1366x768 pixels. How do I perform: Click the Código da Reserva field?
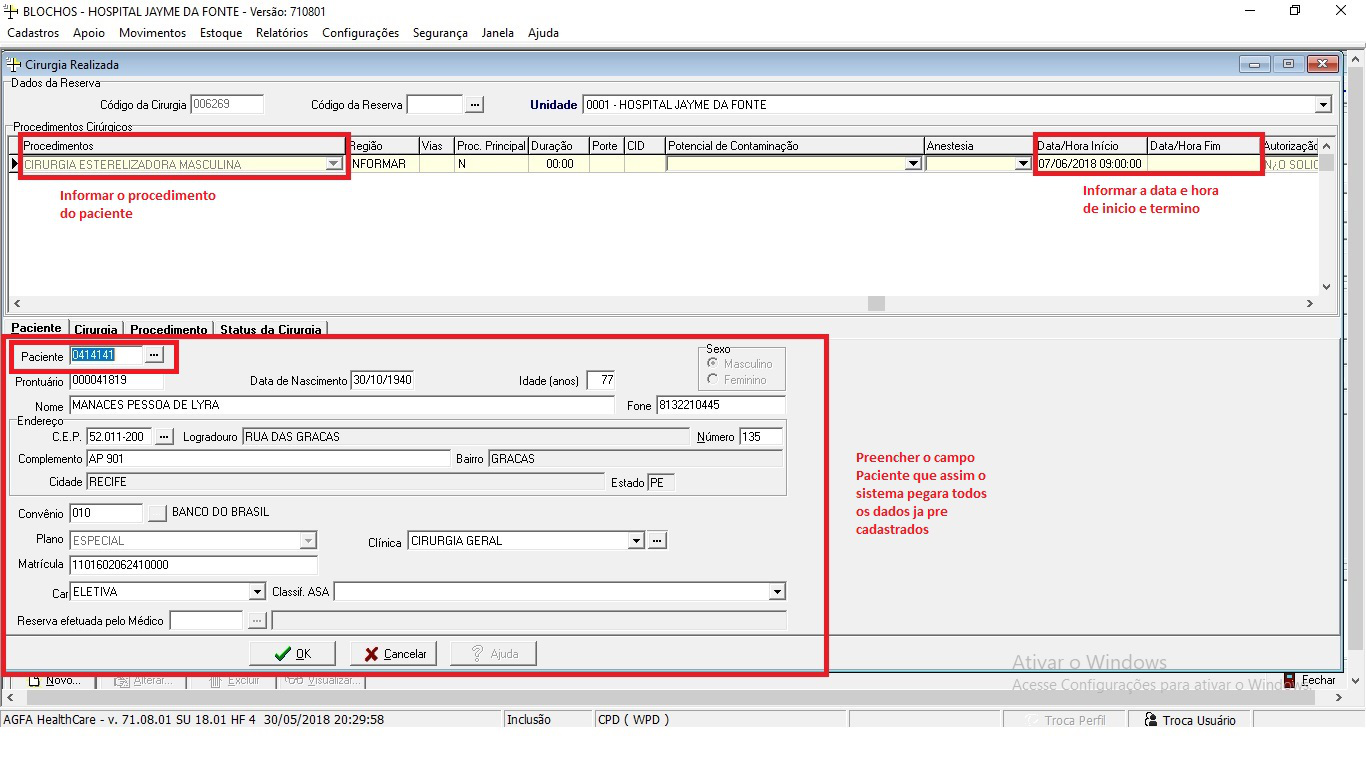coord(435,104)
